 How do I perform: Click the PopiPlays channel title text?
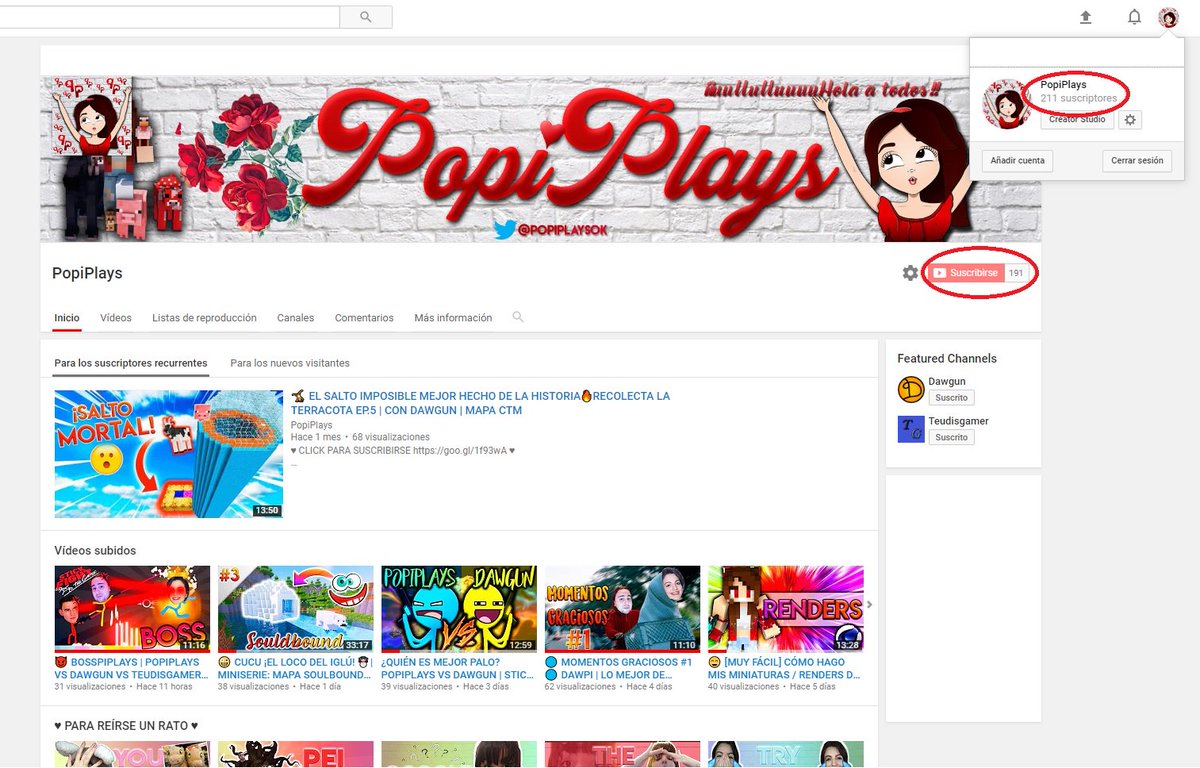point(87,273)
